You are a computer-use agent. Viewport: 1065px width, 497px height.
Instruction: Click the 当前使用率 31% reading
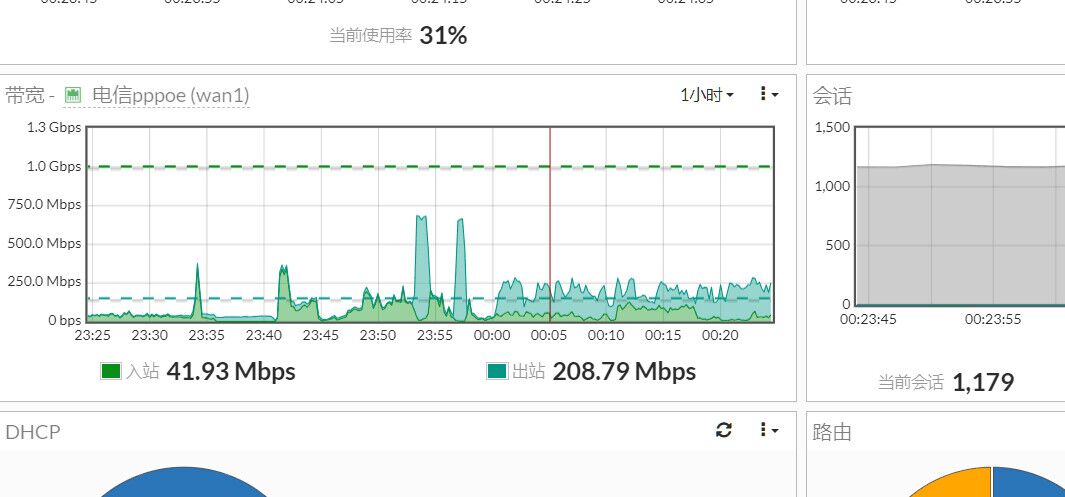[x=443, y=36]
